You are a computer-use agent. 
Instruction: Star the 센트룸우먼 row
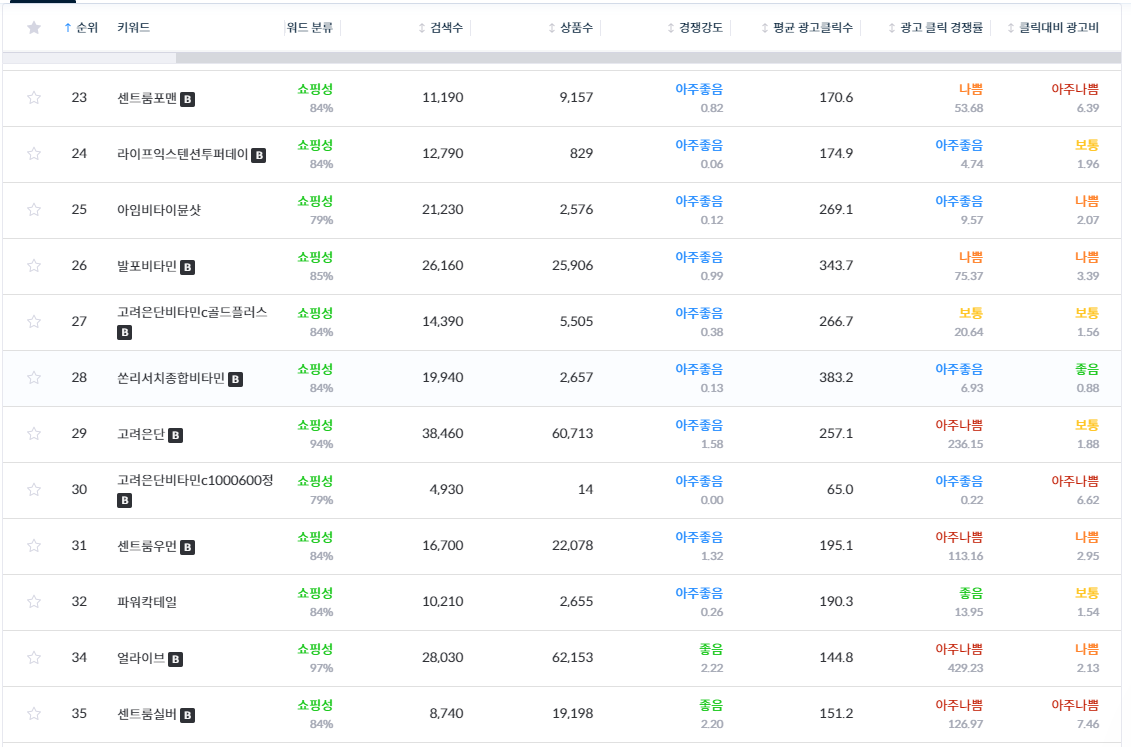(34, 545)
